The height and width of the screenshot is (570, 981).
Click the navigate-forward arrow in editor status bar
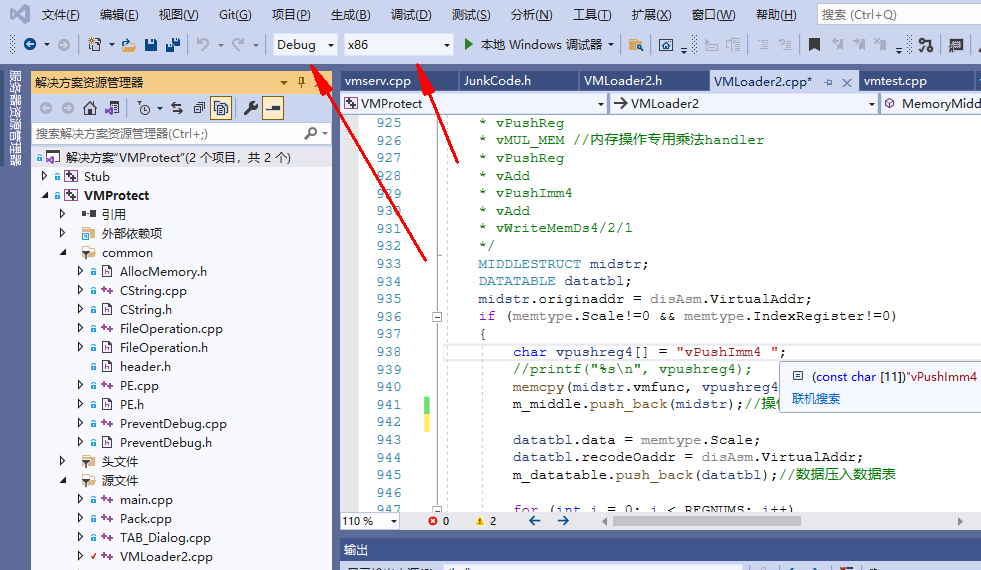563,521
